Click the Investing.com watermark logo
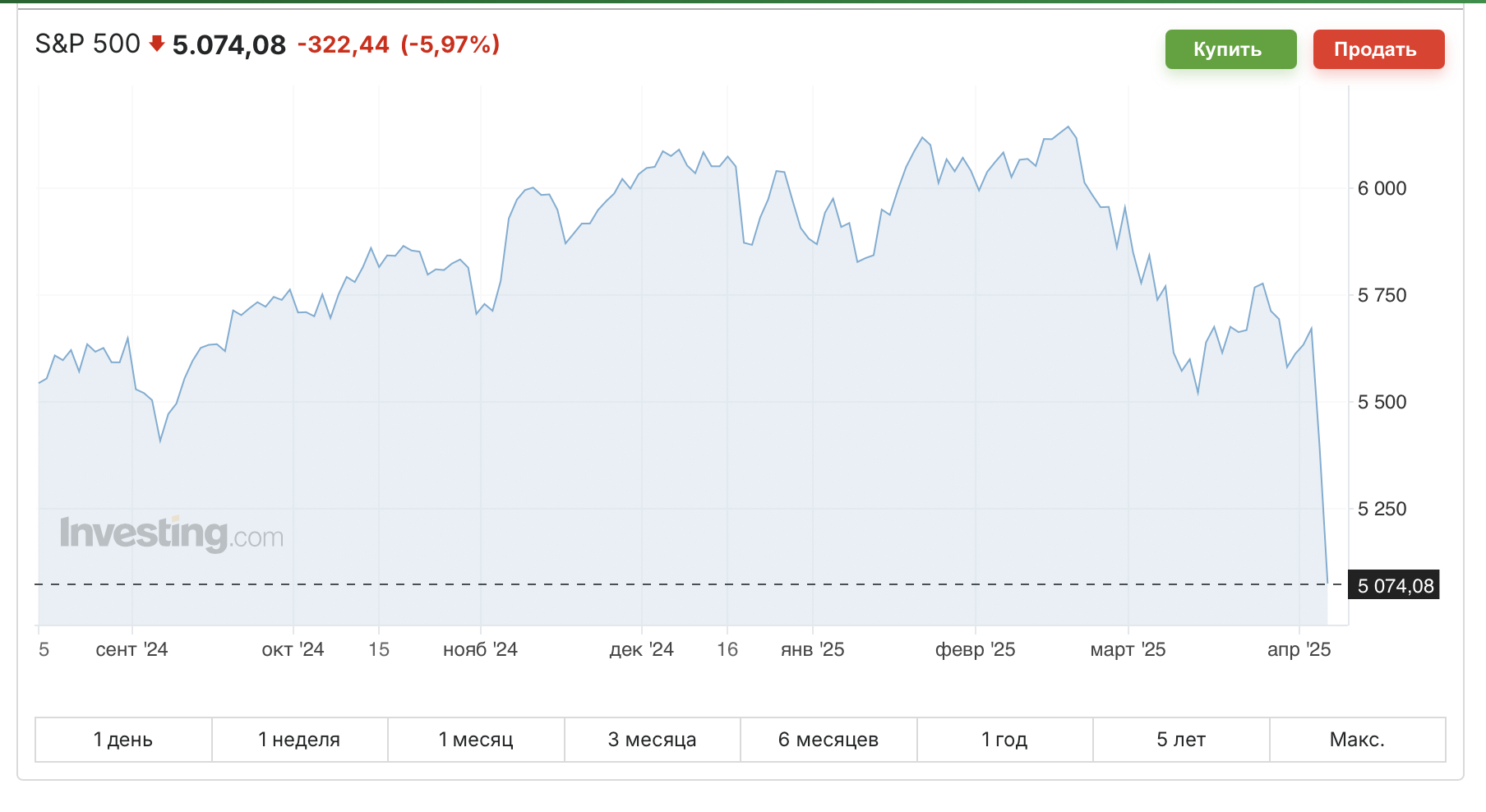 [x=172, y=533]
